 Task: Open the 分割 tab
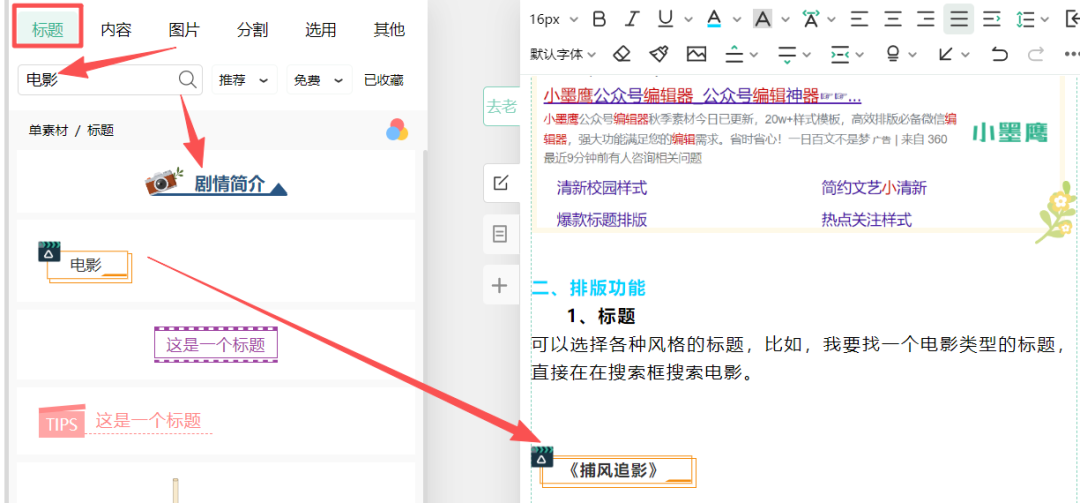coord(252,29)
